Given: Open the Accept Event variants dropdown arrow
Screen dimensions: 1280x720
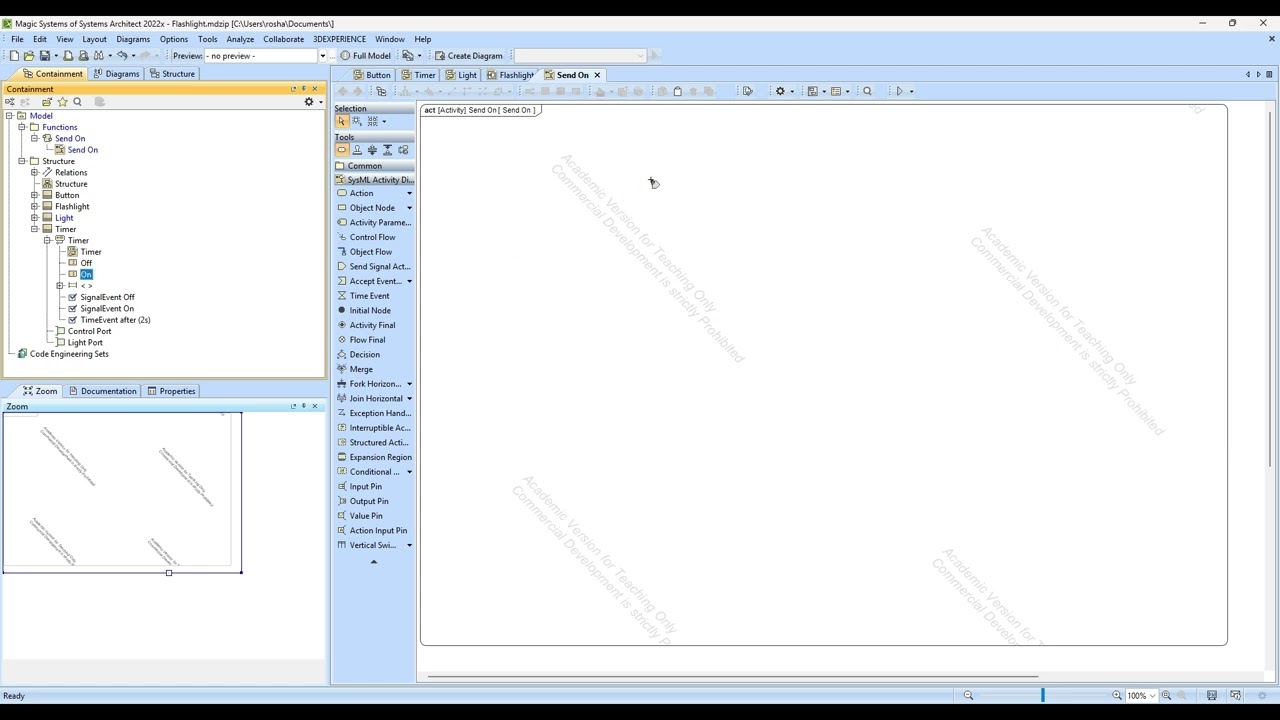Looking at the screenshot, I should (x=409, y=282).
